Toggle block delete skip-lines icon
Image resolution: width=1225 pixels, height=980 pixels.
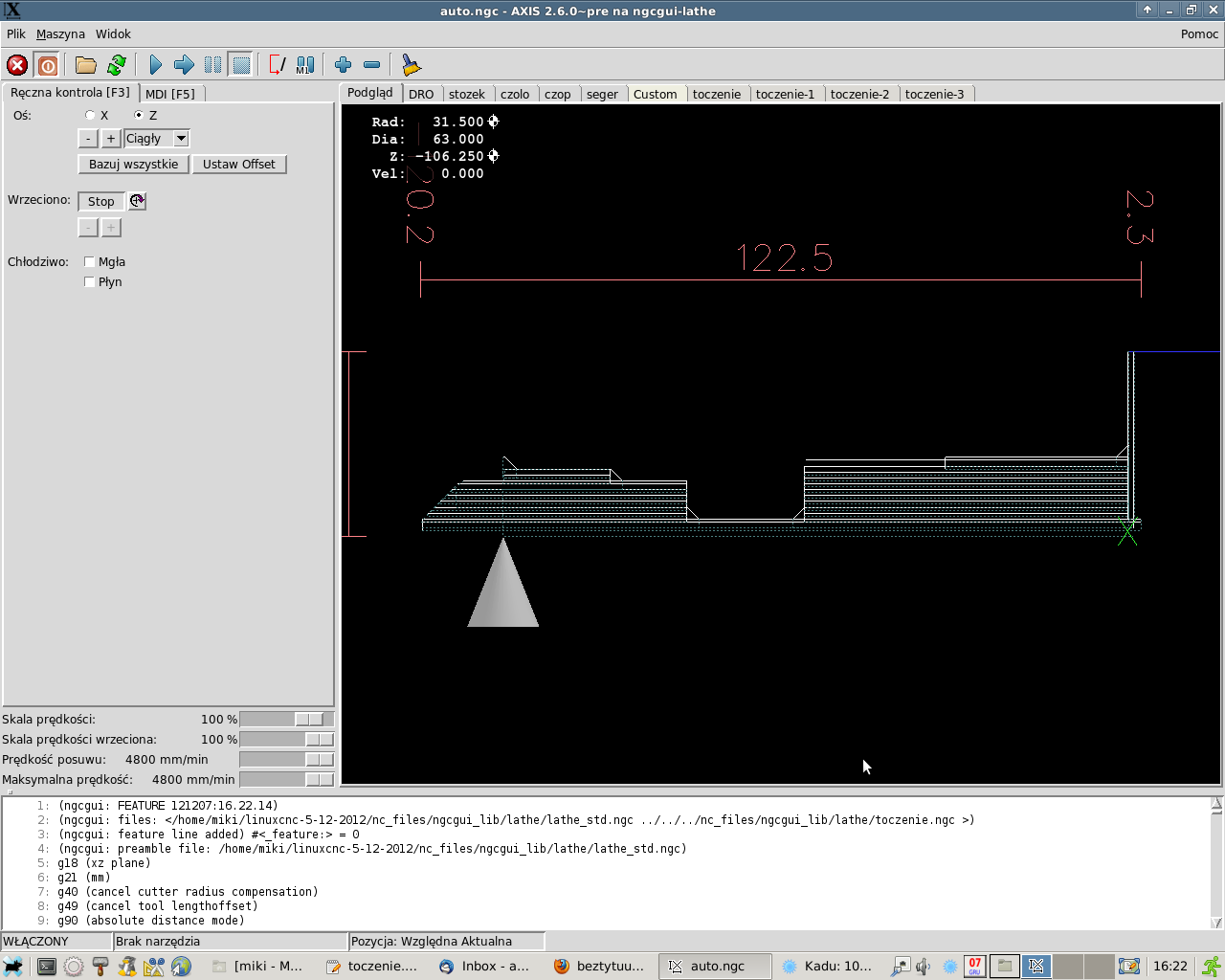coord(278,65)
